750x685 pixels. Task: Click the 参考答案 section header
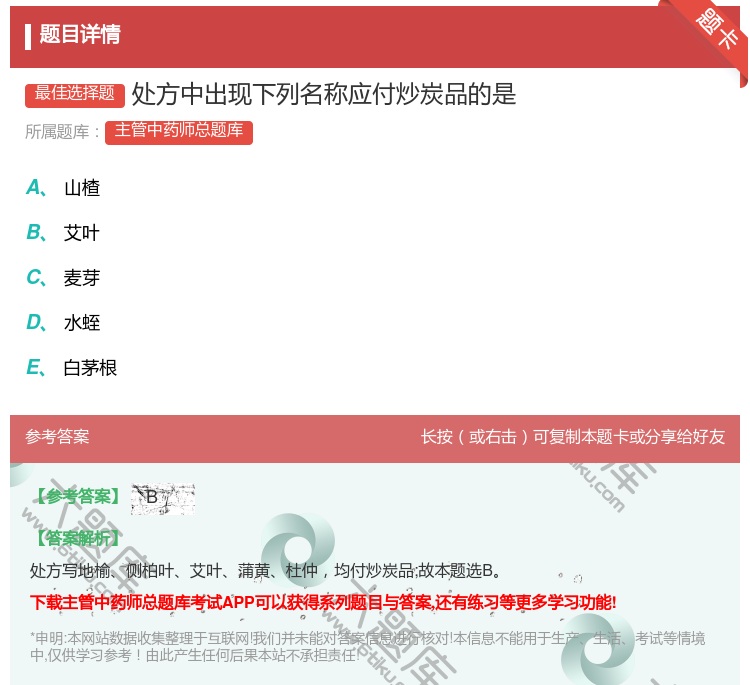57,437
